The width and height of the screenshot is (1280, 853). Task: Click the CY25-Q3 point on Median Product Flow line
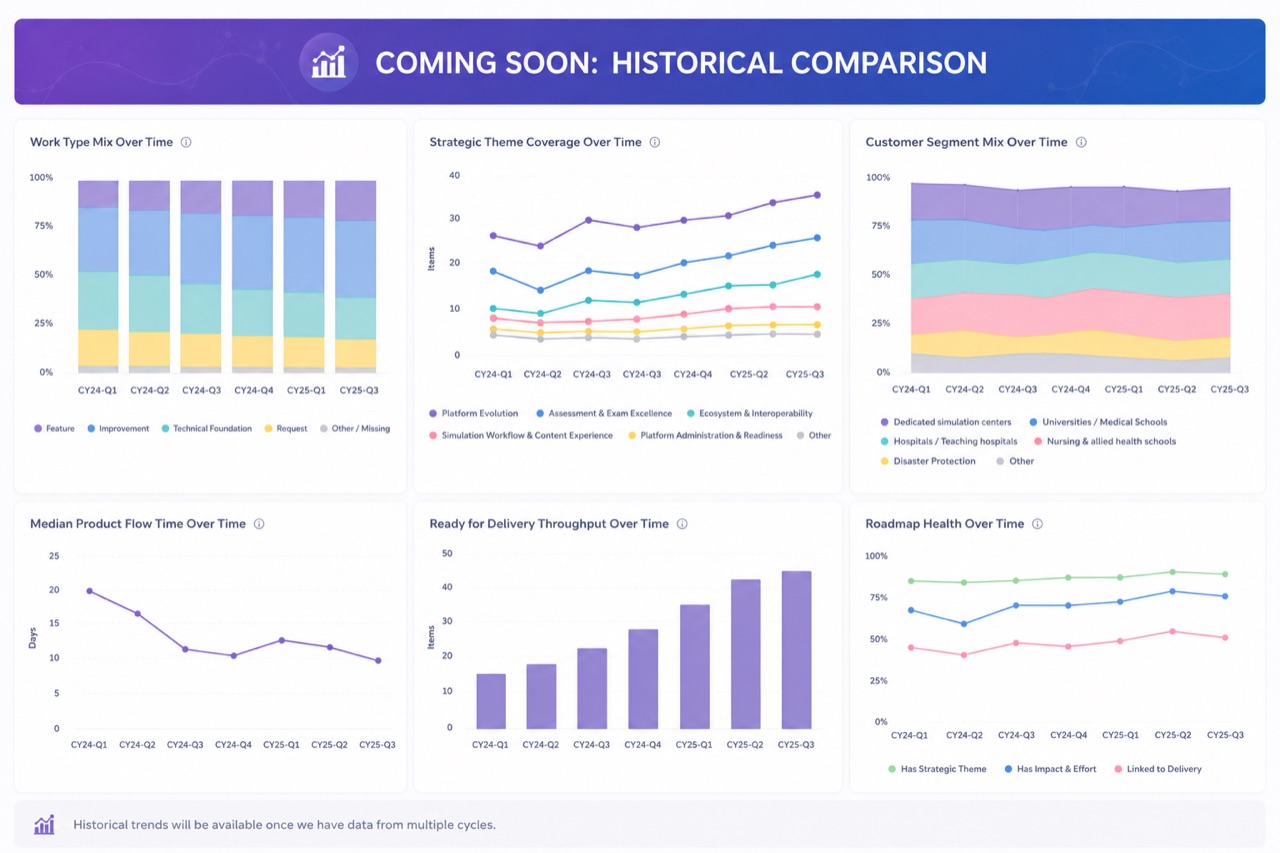[378, 660]
